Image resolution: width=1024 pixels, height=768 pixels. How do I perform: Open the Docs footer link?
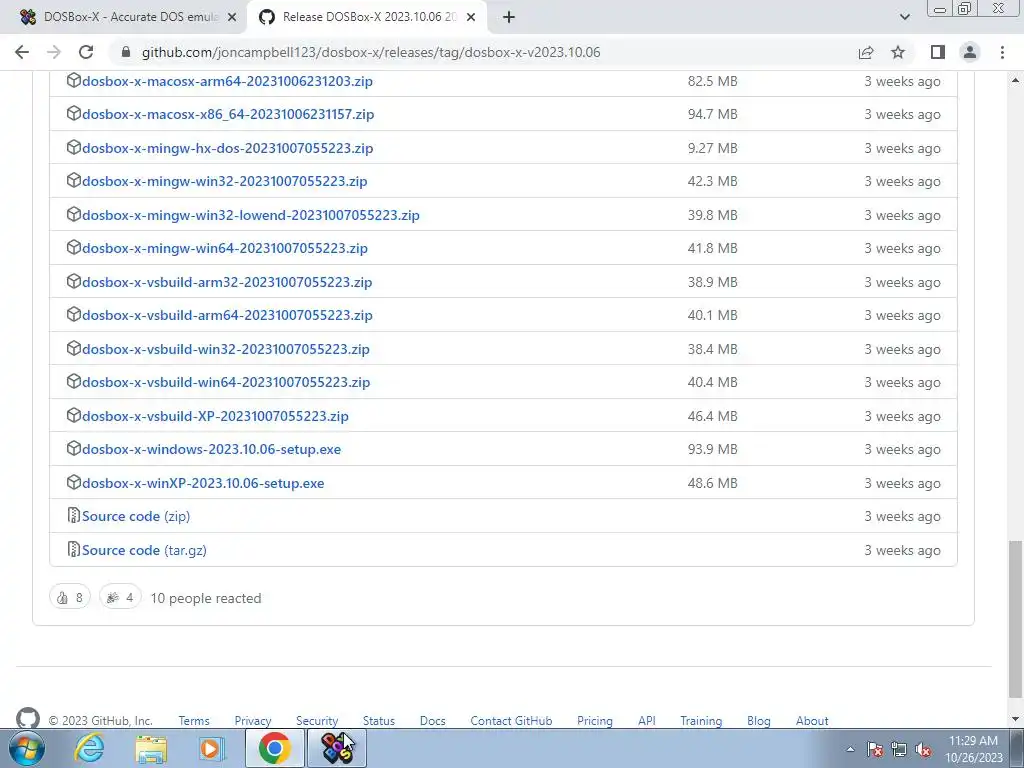[432, 721]
